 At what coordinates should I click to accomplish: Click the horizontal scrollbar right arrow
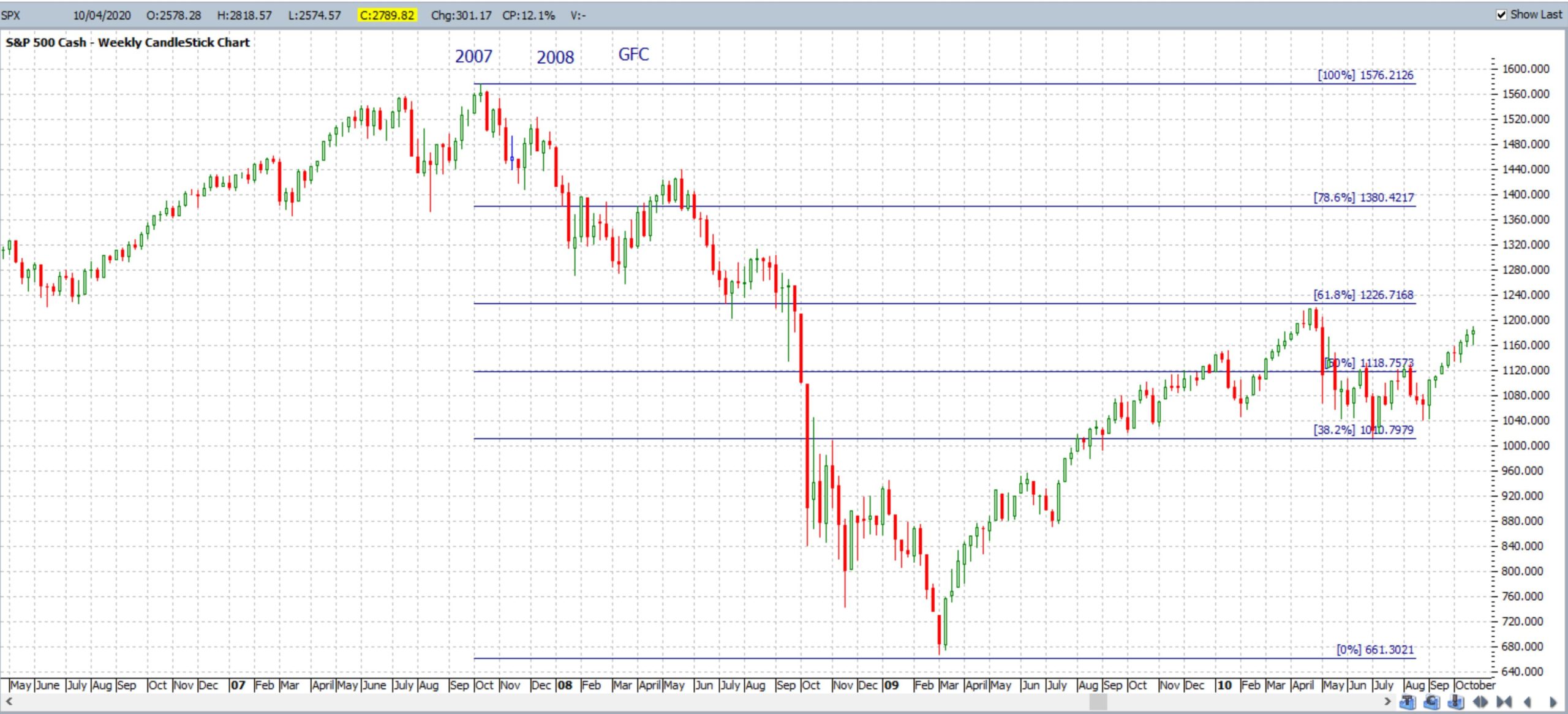[1387, 701]
